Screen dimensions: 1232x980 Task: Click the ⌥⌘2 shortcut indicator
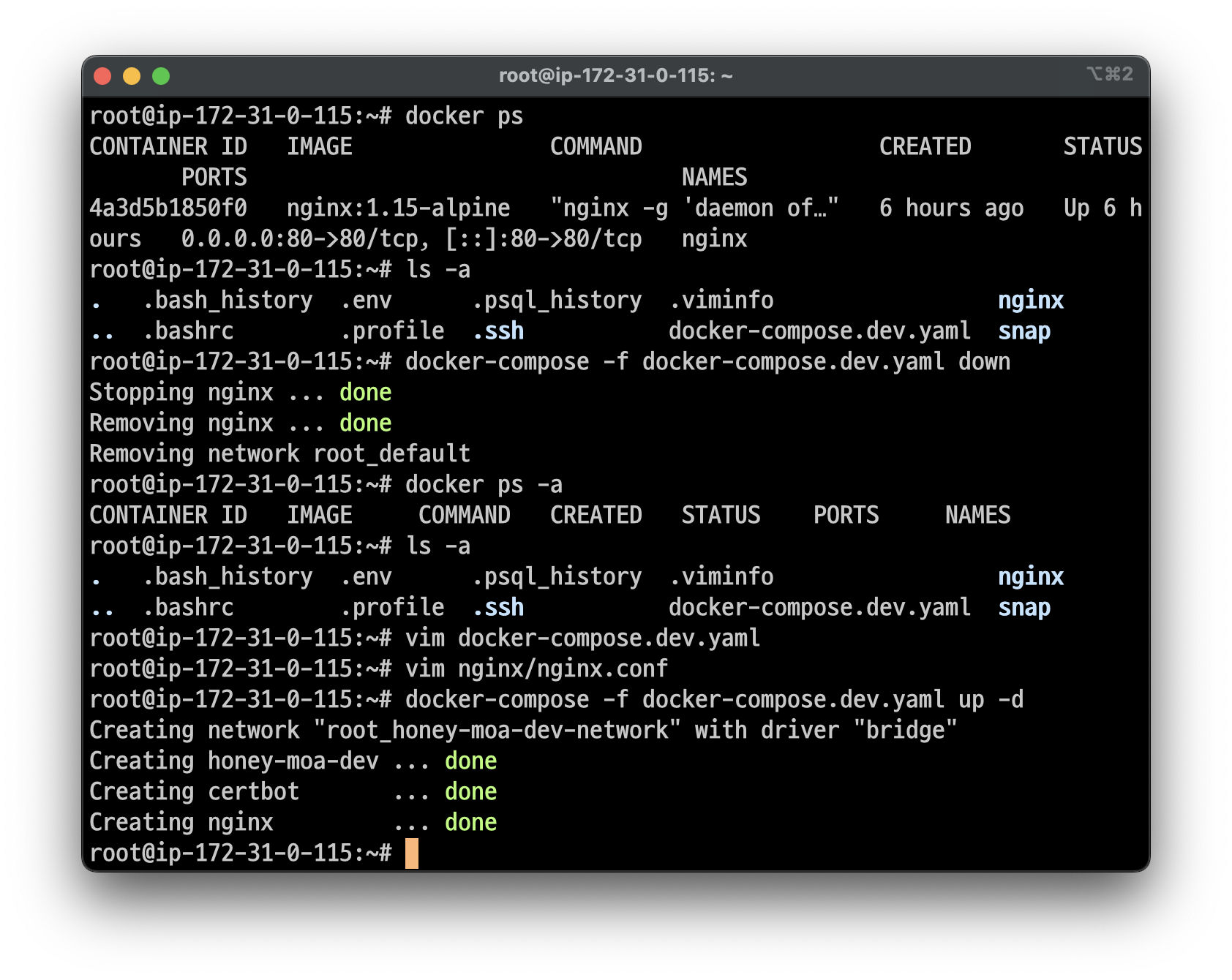pos(1110,74)
